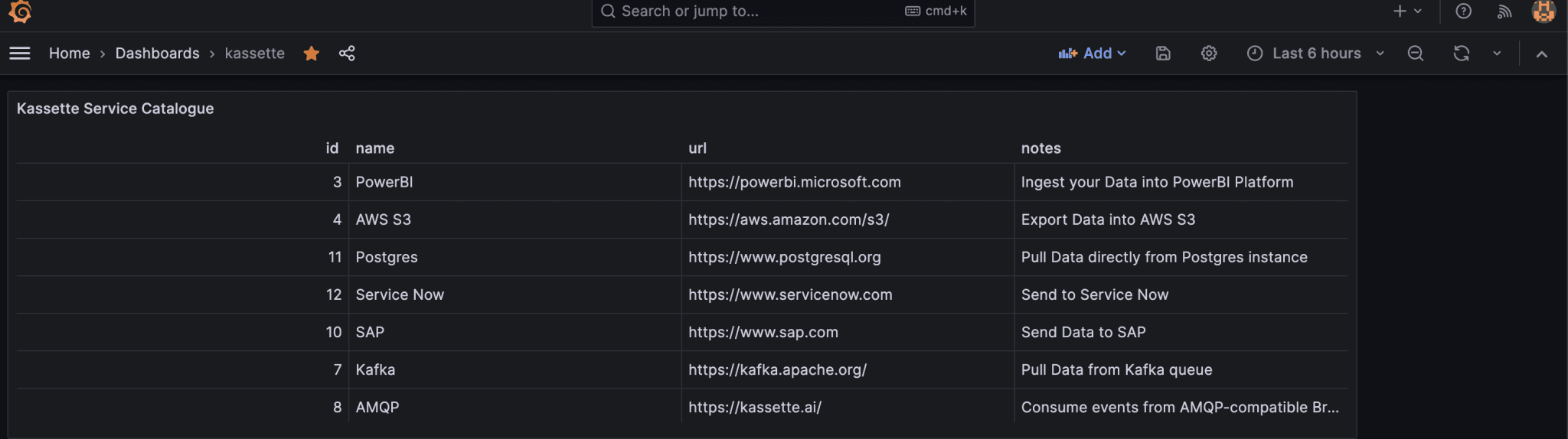Click the https://www.postgresql.org url cell
The height and width of the screenshot is (439, 1568).
[848, 257]
